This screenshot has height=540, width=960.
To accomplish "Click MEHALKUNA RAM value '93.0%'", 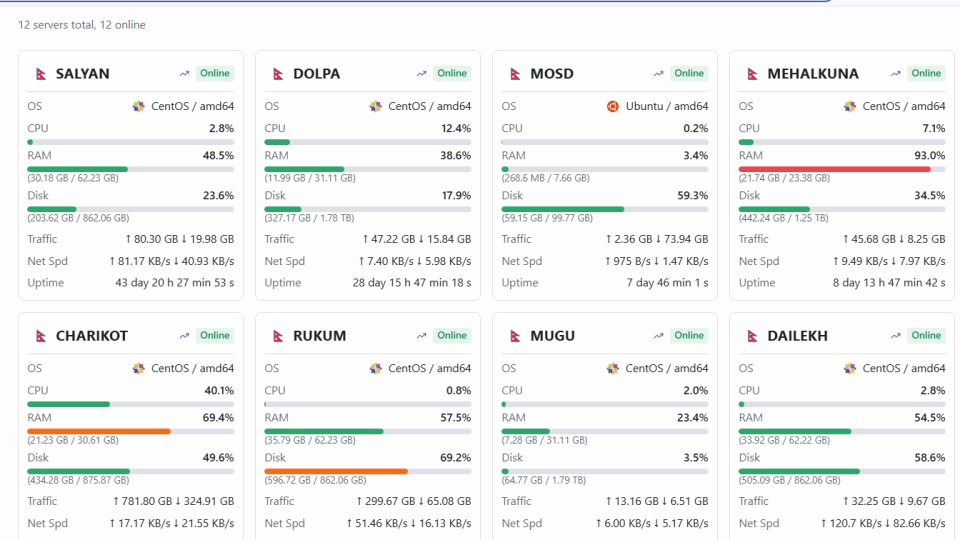I will 929,156.
